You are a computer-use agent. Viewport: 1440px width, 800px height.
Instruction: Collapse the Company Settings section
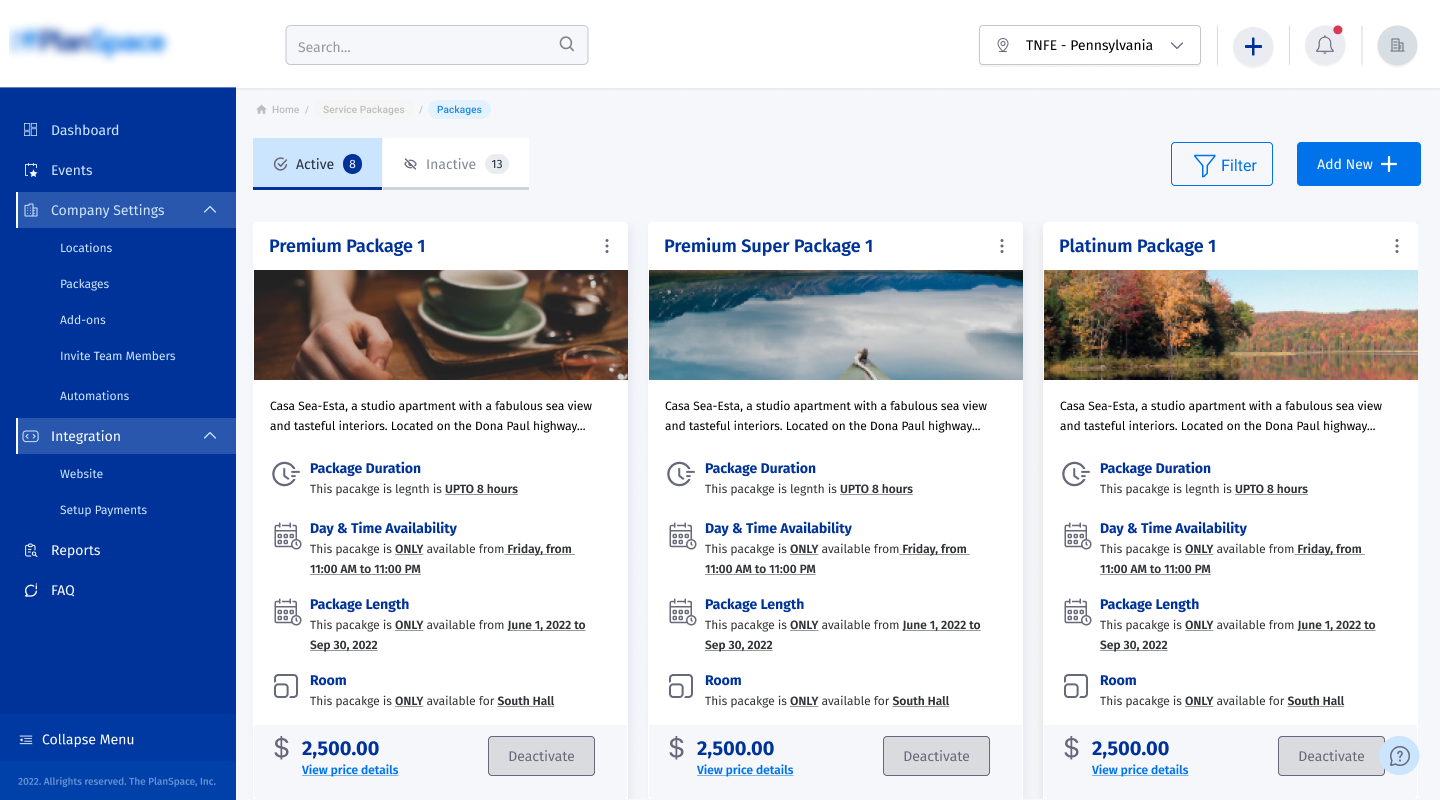click(x=210, y=210)
